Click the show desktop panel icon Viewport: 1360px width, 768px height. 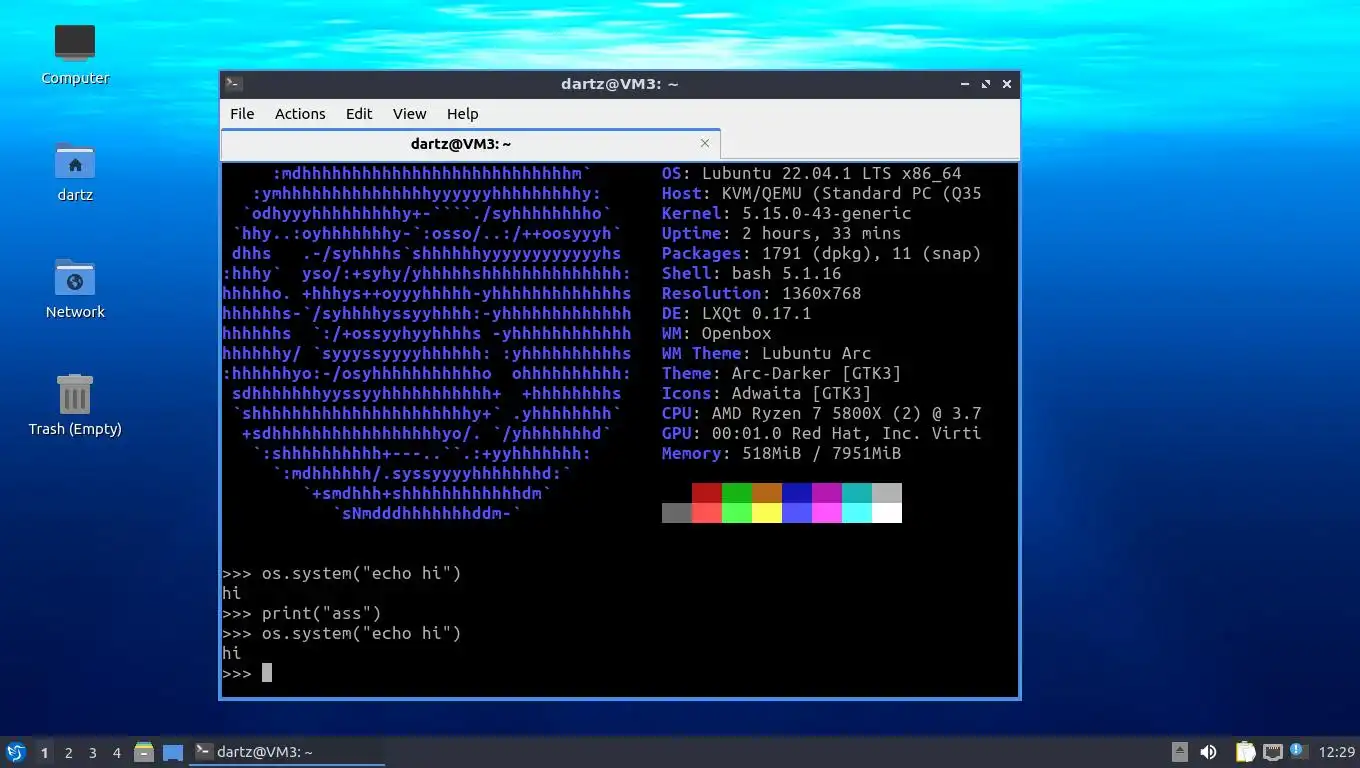(x=173, y=752)
